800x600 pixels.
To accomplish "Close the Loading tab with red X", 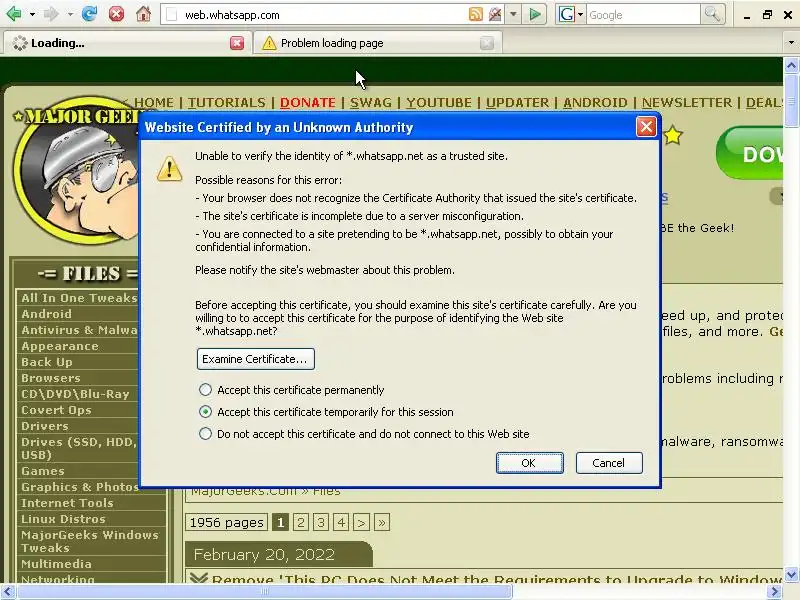I will pos(237,43).
